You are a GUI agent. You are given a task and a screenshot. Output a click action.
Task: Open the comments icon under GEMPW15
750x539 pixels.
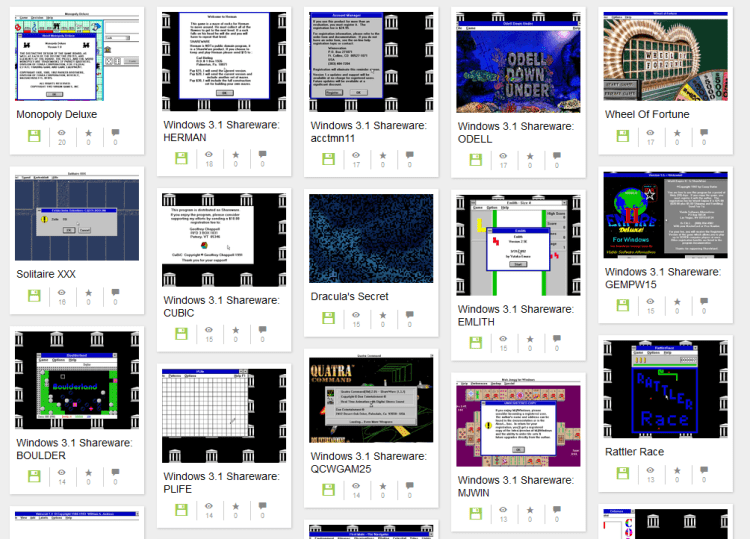704,301
